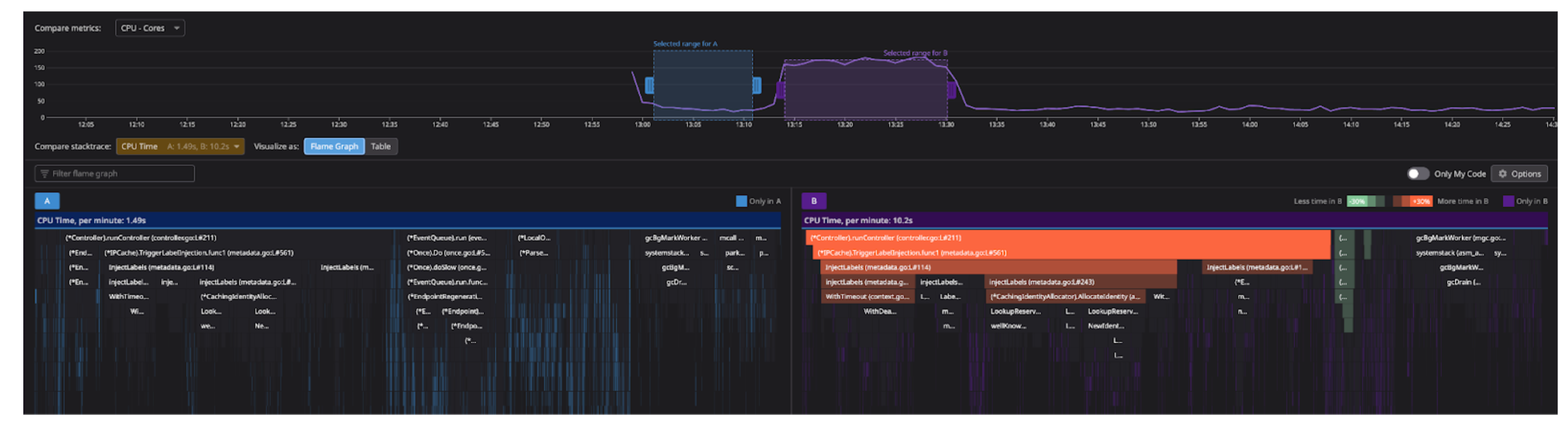Image resolution: width=1568 pixels, height=427 pixels.
Task: Click the purple 'Only in B' legend swatch
Action: click(x=1508, y=201)
